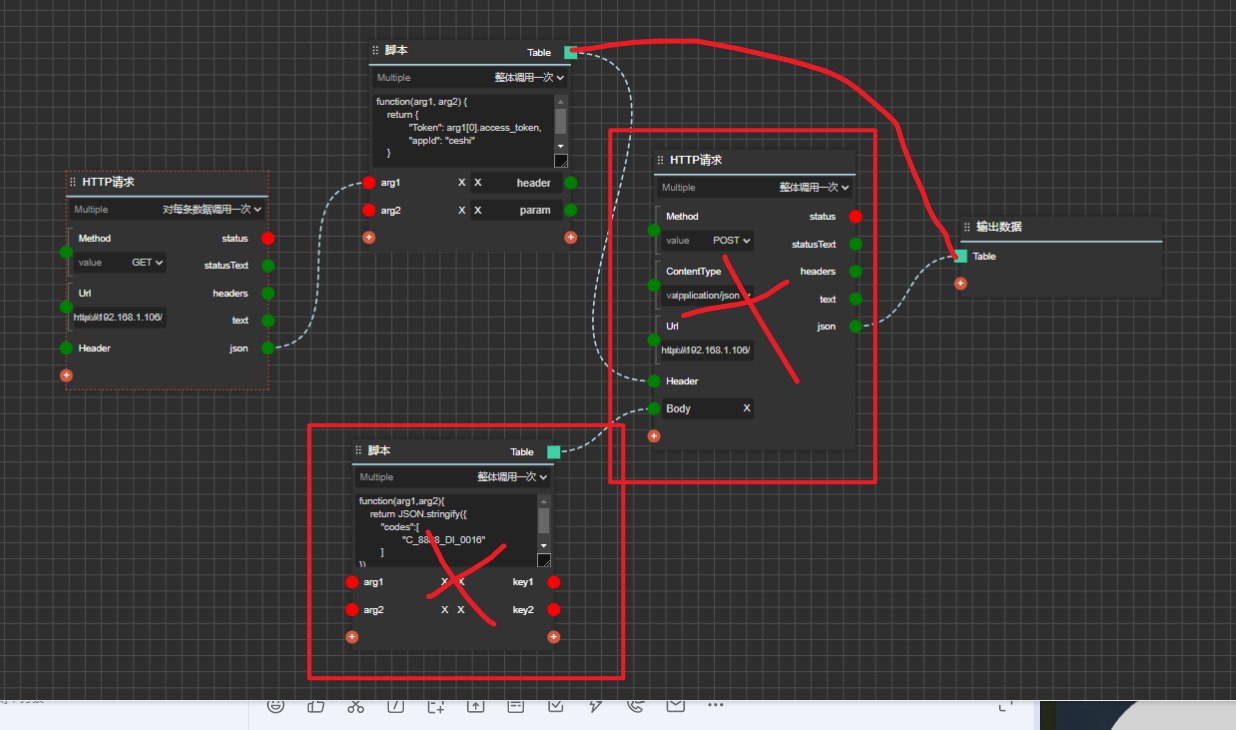Expand the 对每条数据调用一次 call mode dropdown

[x=212, y=210]
